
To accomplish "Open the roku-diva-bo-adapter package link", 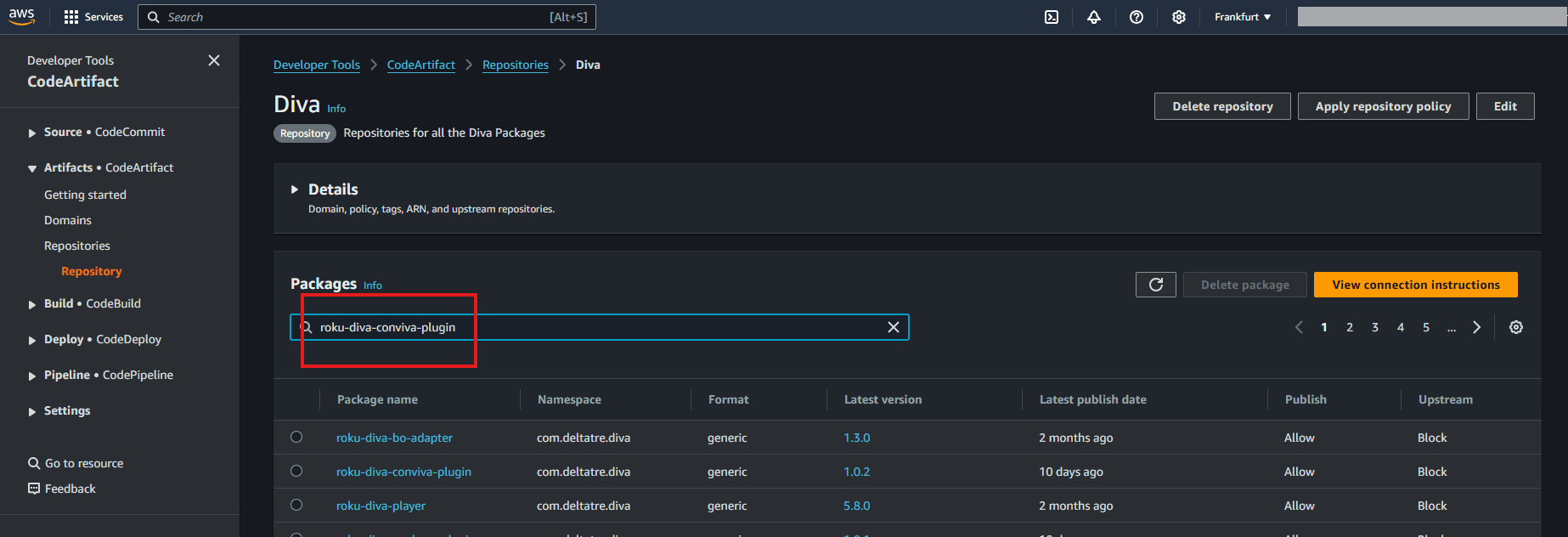I will click(x=394, y=438).
